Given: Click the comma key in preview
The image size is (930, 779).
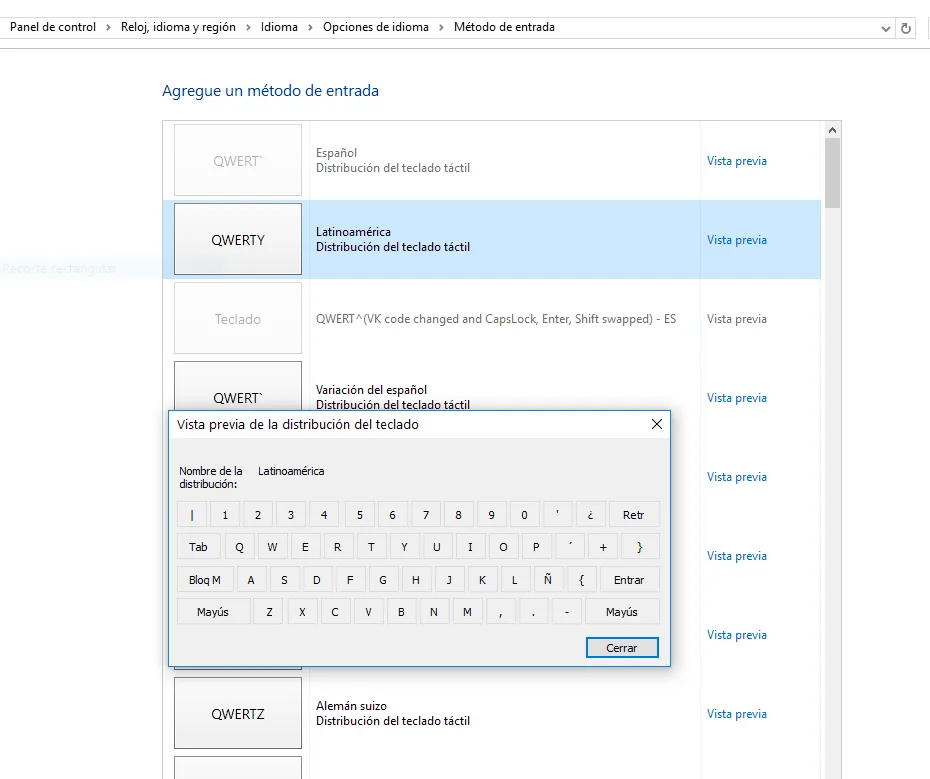Looking at the screenshot, I should click(x=501, y=612).
